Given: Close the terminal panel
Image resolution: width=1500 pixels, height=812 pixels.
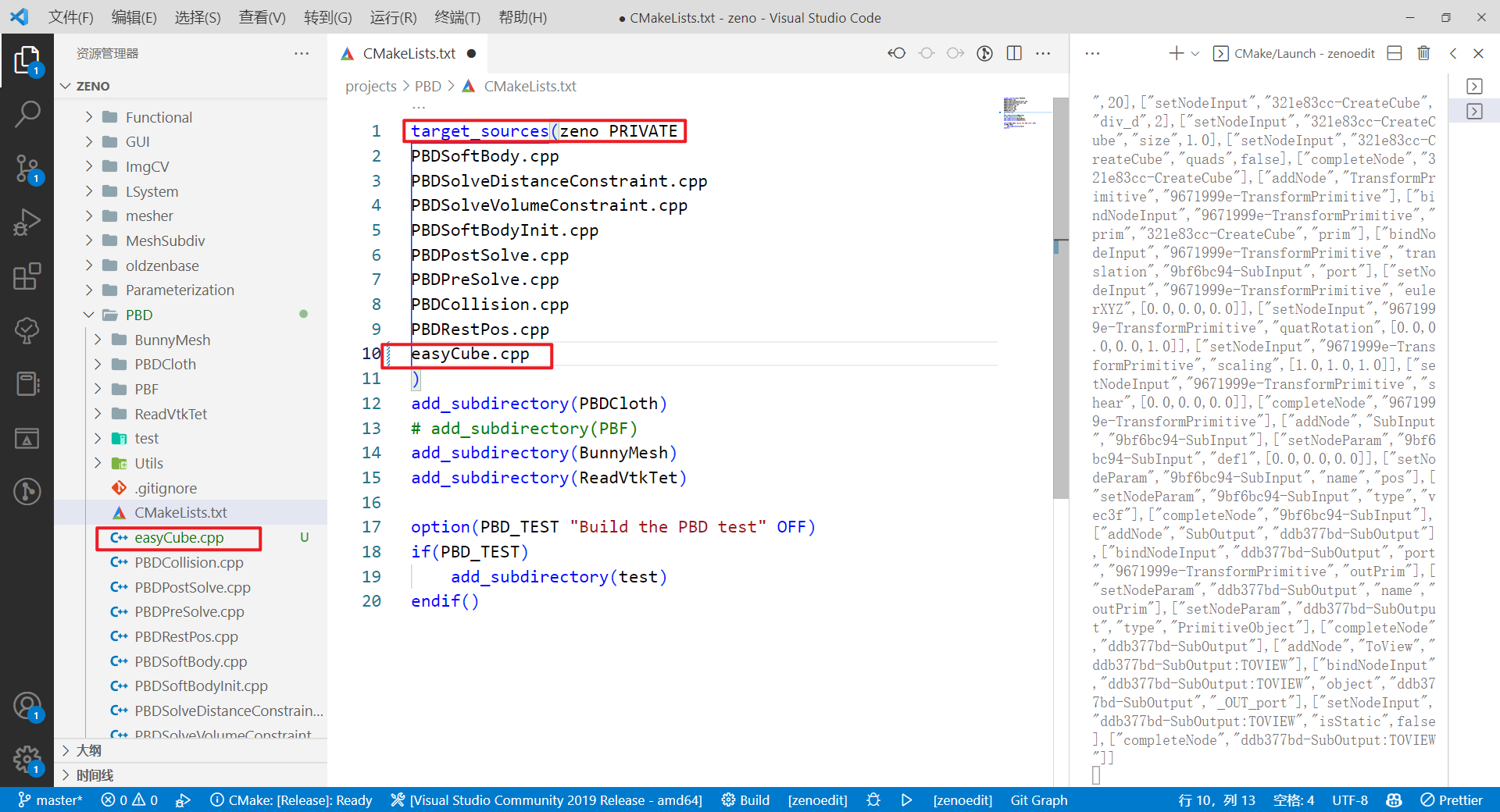Looking at the screenshot, I should [x=1478, y=53].
